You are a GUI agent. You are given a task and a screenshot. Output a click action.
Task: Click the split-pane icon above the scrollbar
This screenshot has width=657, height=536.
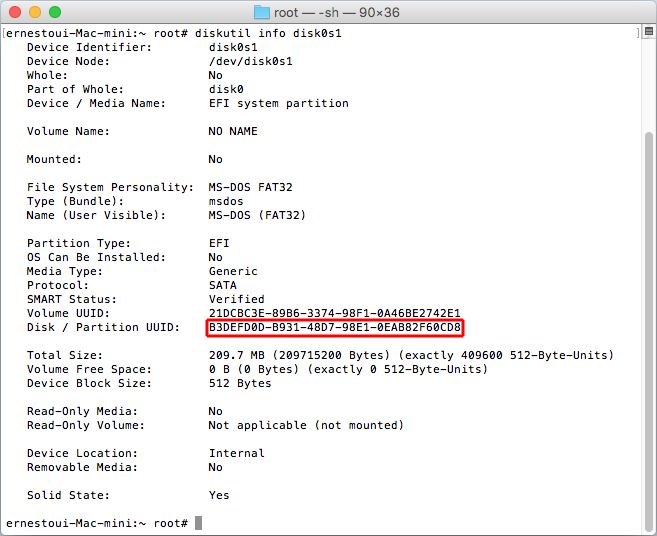tap(649, 31)
